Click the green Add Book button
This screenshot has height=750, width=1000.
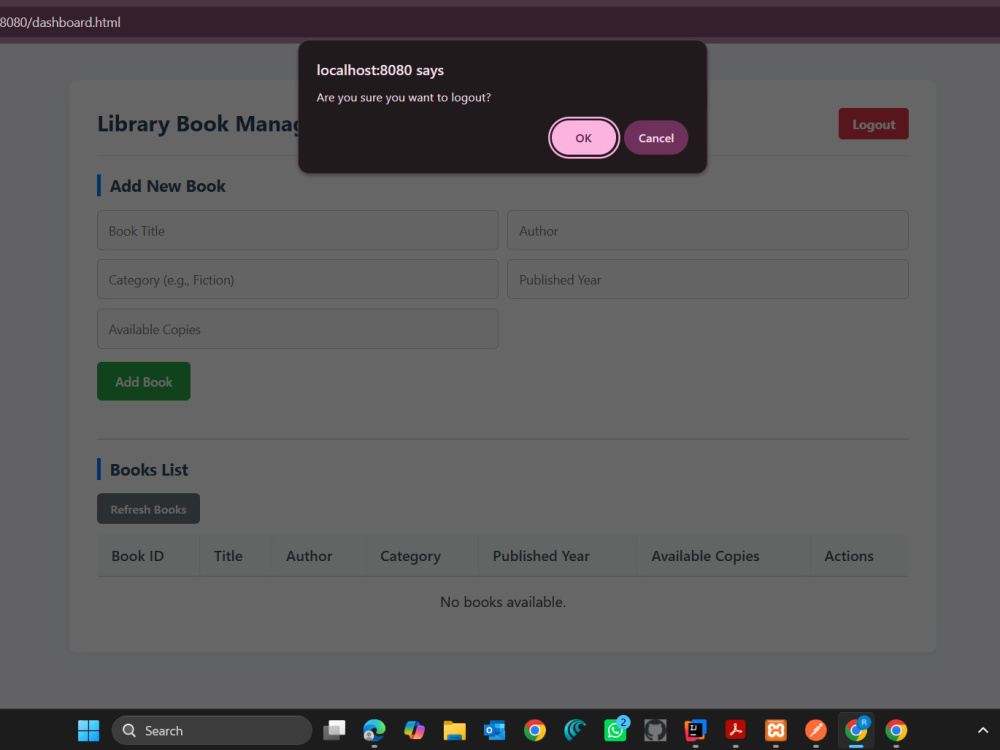143,381
